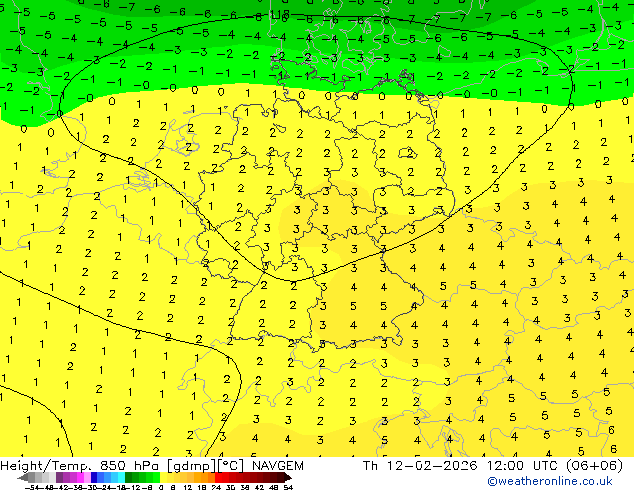
Task: Click the weatheronline.co.uk copyright link
Action: [x=550, y=481]
